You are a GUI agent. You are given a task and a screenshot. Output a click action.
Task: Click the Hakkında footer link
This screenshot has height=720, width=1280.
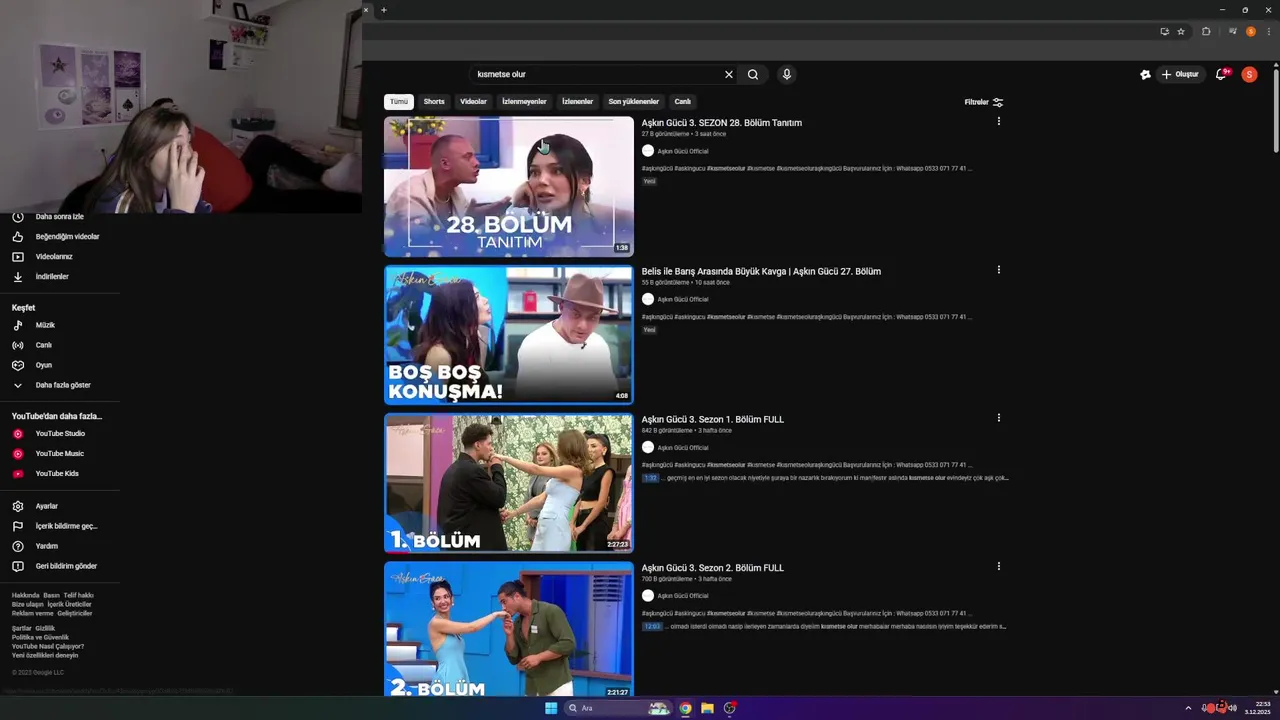25,596
